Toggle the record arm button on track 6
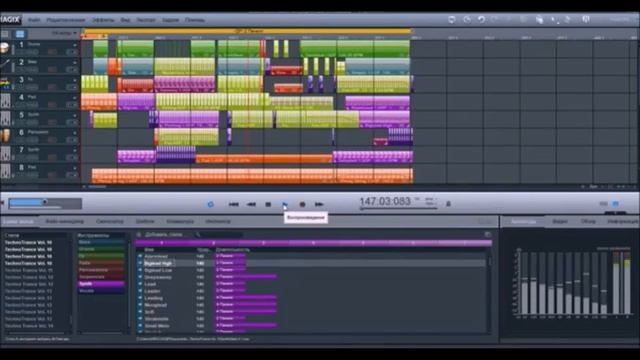Viewport: 640px width, 360px height. (52, 140)
